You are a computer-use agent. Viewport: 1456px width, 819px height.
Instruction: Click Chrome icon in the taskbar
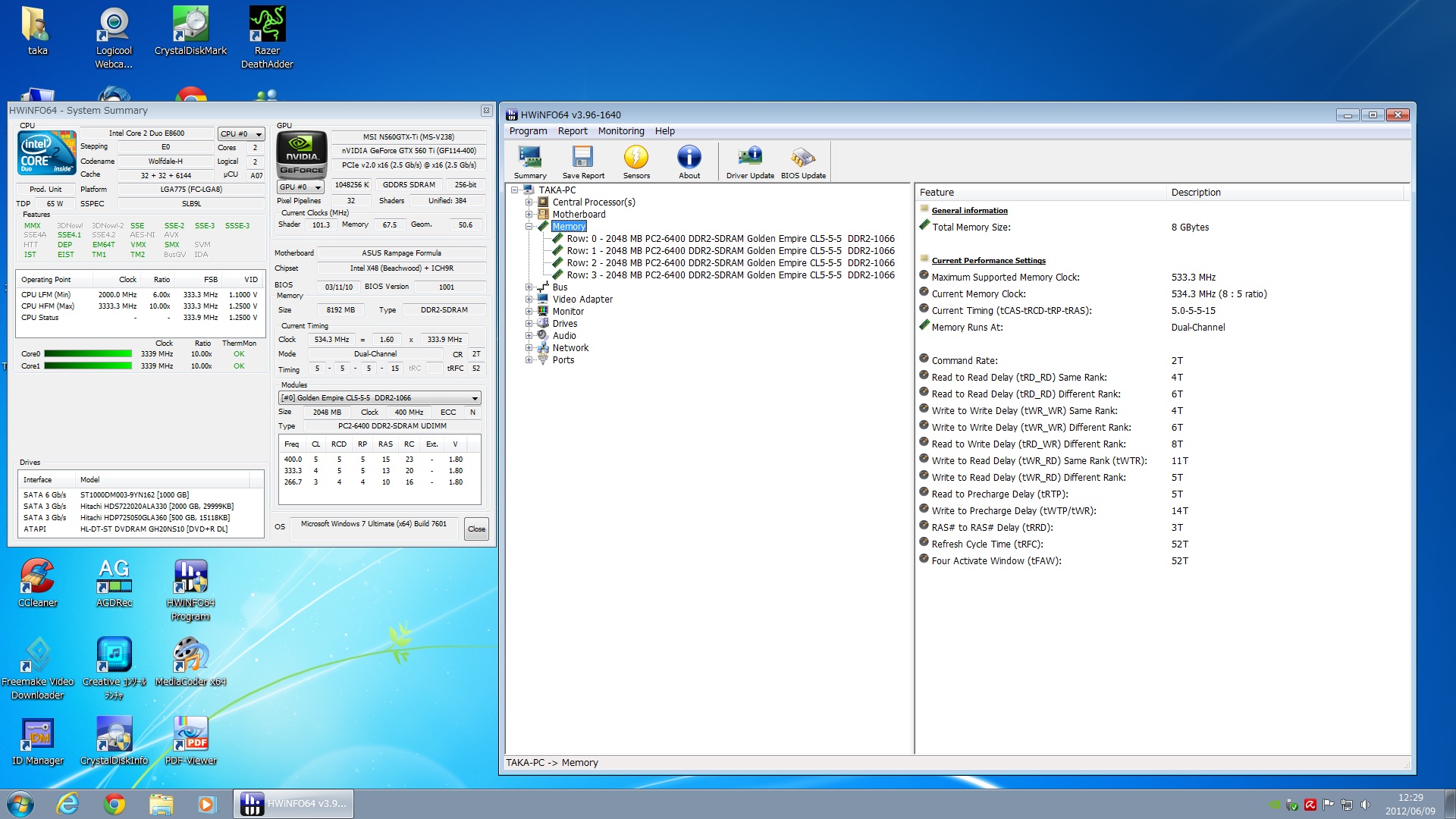[x=115, y=804]
